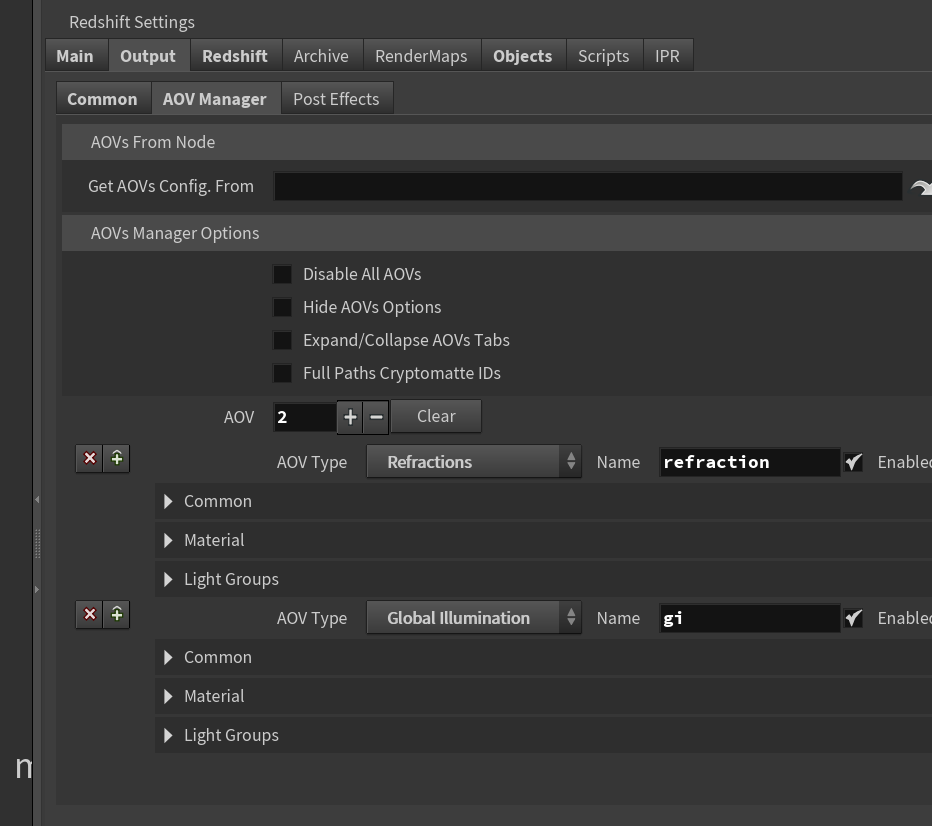The width and height of the screenshot is (932, 826).
Task: Insert AOV before refraction using green plus
Action: click(116, 458)
